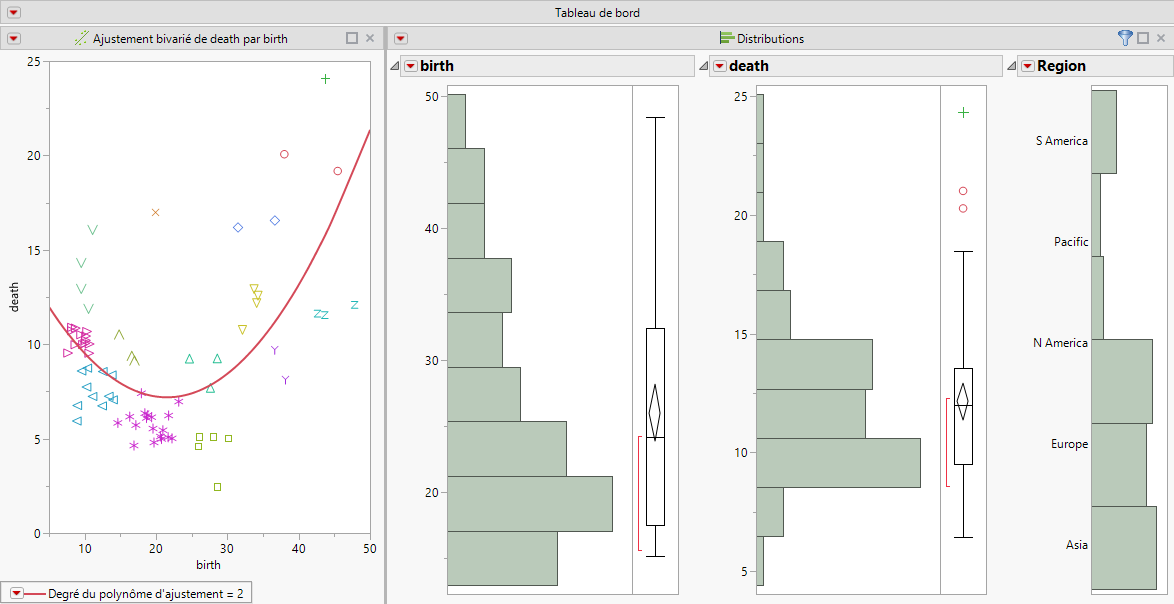Open the Distributions red triangle menu

coord(401,38)
